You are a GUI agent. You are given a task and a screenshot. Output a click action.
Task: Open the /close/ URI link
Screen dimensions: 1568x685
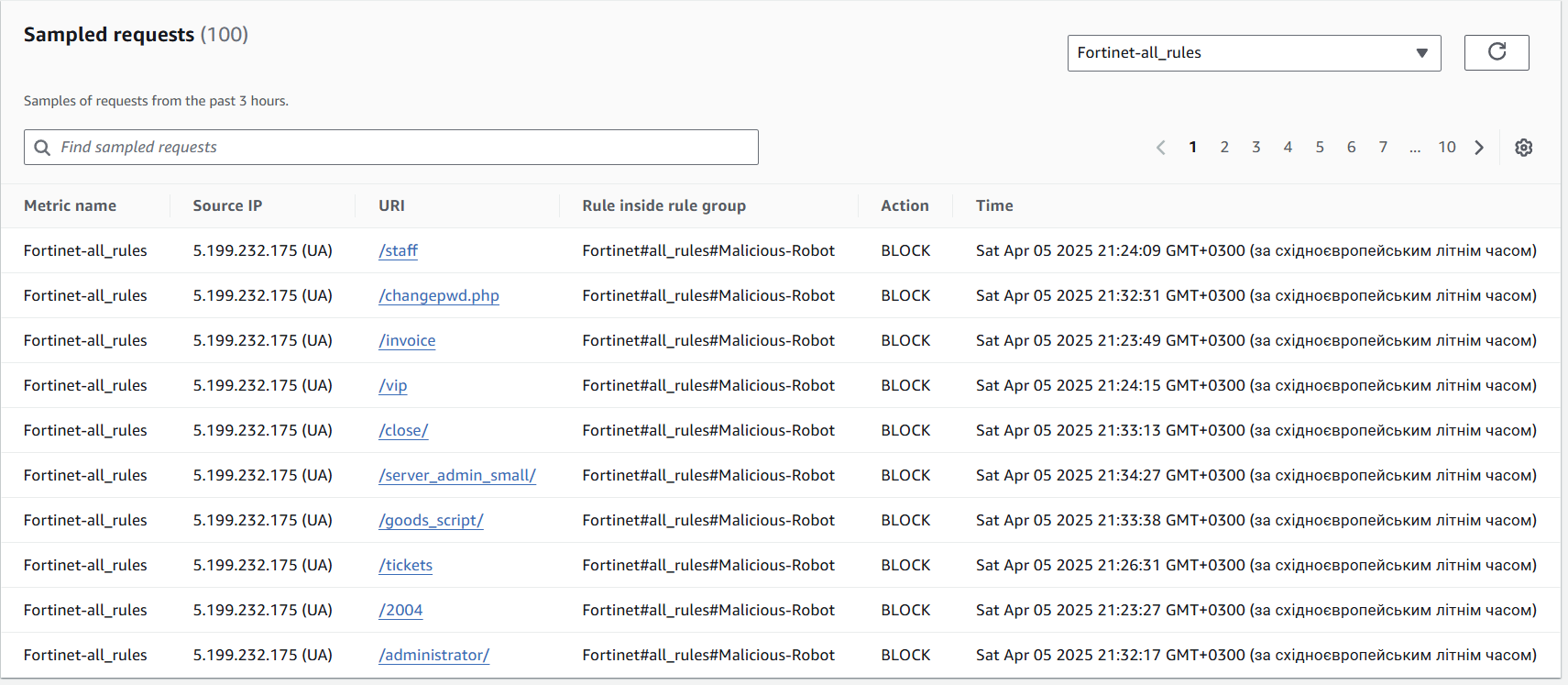403,430
